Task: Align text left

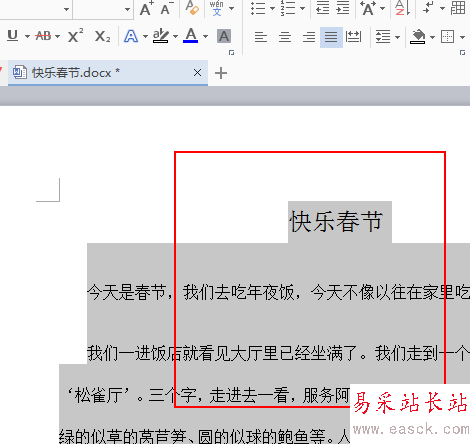Action: (261, 37)
